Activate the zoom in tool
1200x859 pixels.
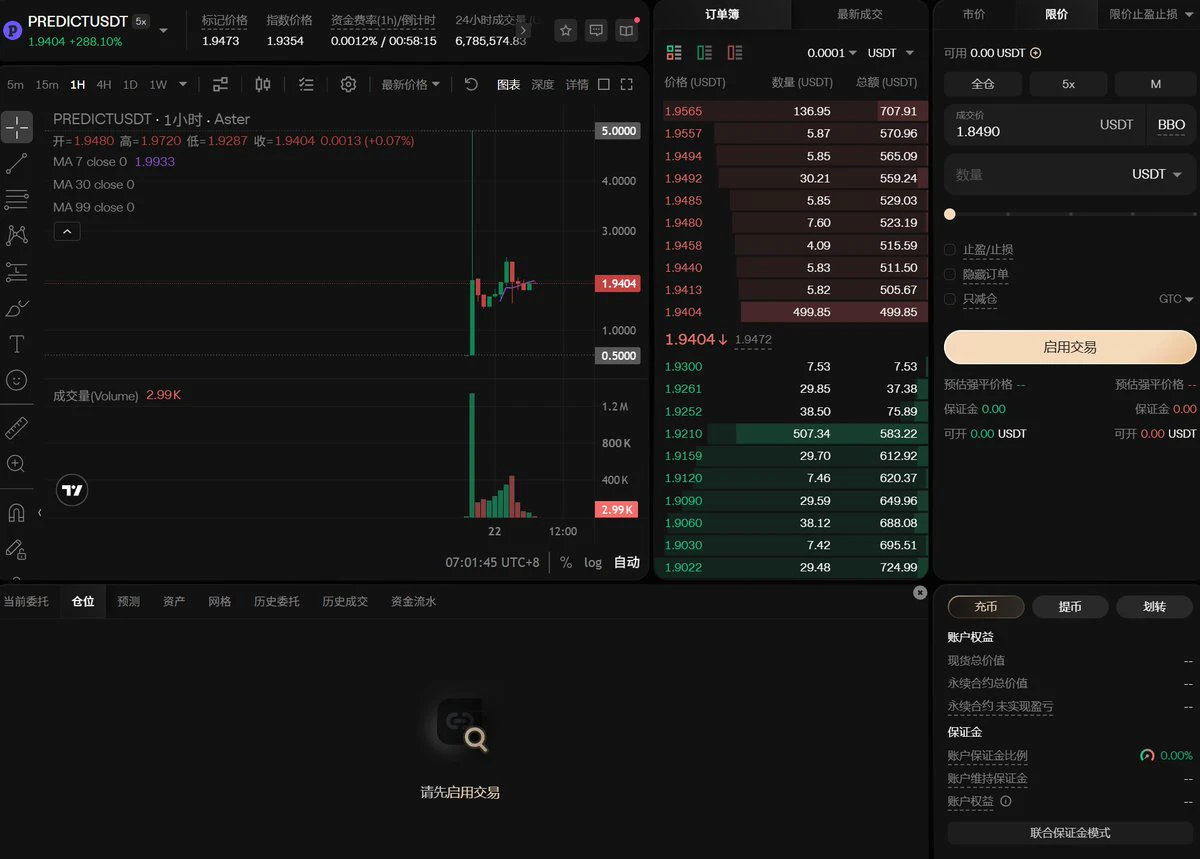pos(17,463)
